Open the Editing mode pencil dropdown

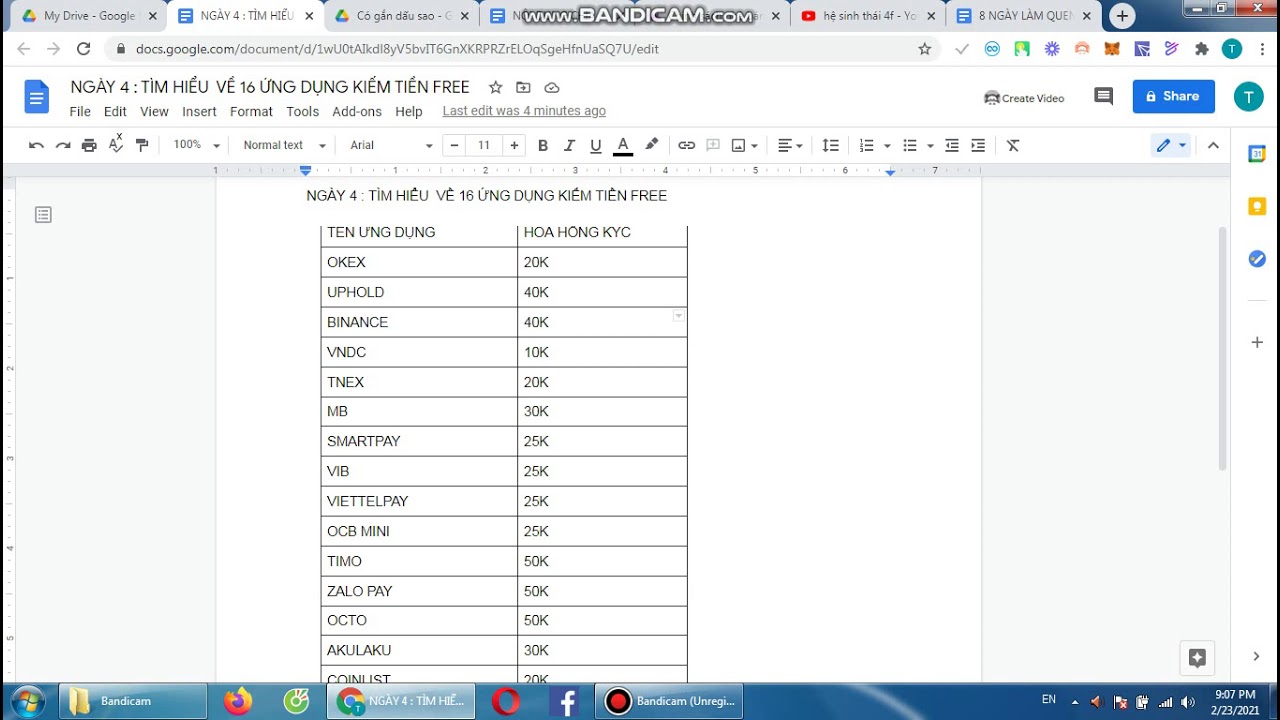1171,145
